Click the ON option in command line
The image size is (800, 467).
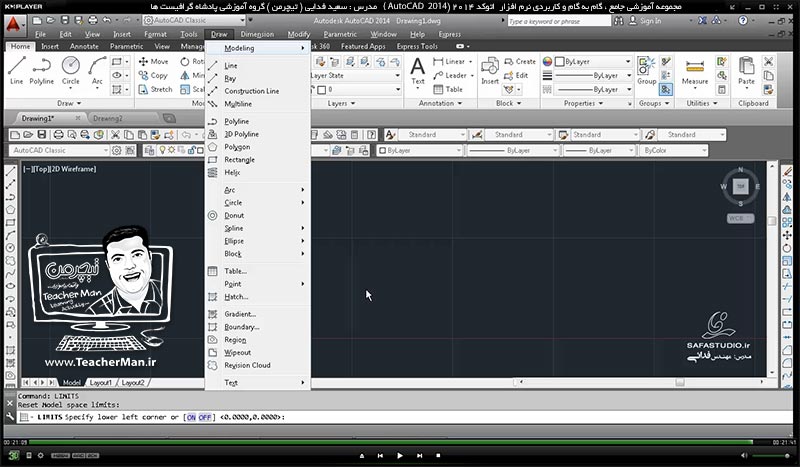(x=191, y=417)
